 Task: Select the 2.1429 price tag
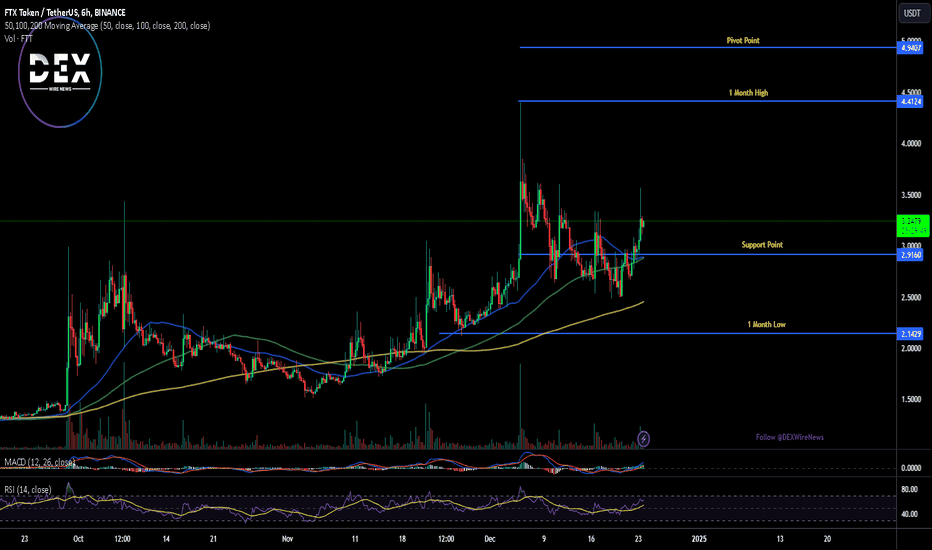911,334
